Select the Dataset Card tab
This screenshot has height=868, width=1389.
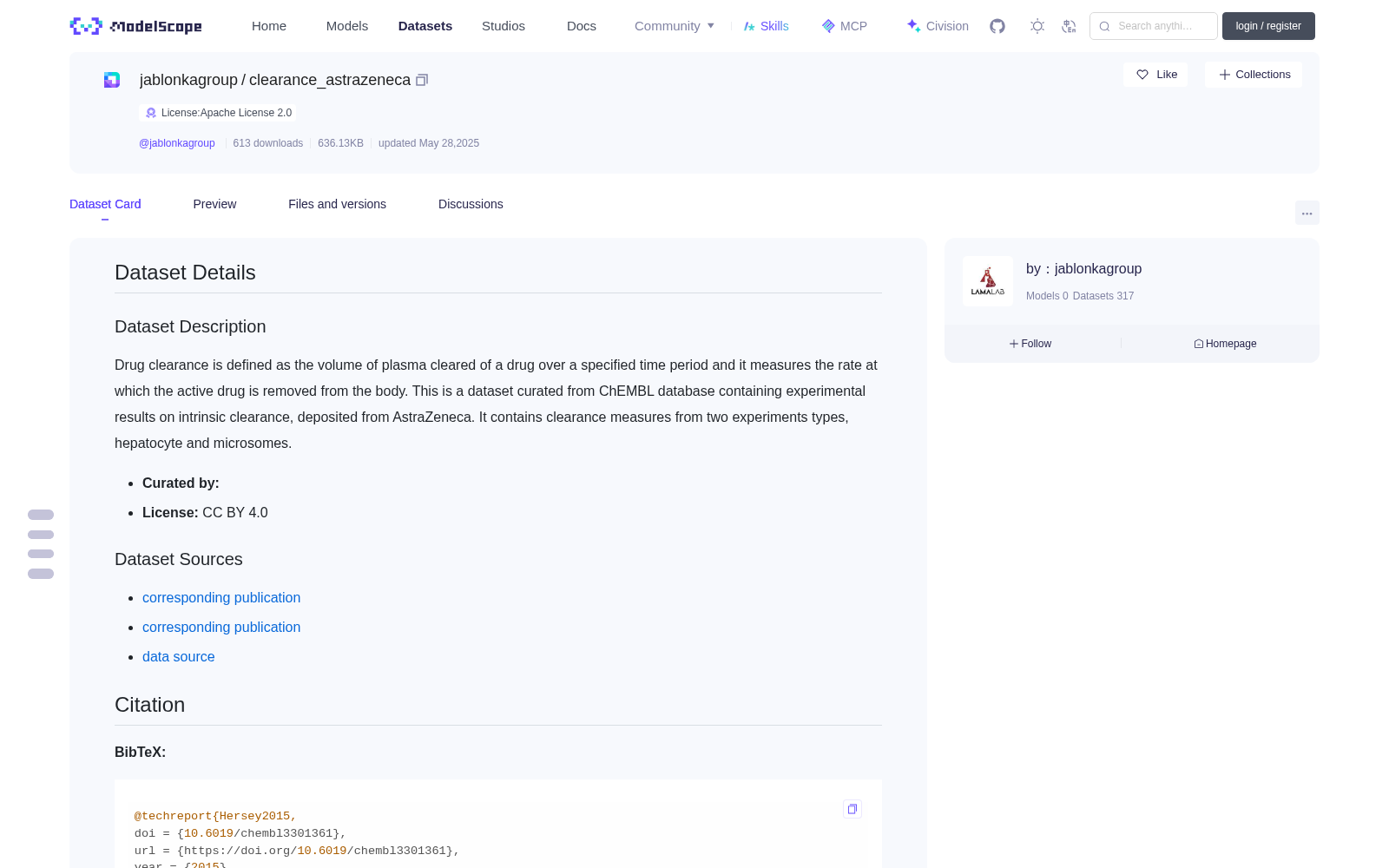click(105, 204)
